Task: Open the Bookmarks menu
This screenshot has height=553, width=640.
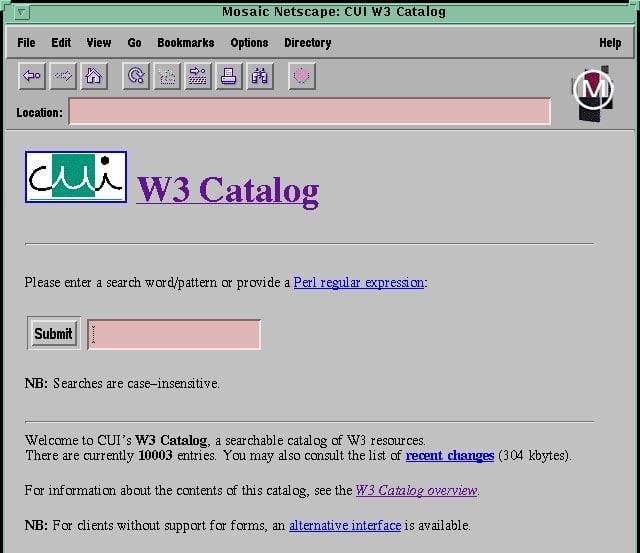Action: [186, 42]
